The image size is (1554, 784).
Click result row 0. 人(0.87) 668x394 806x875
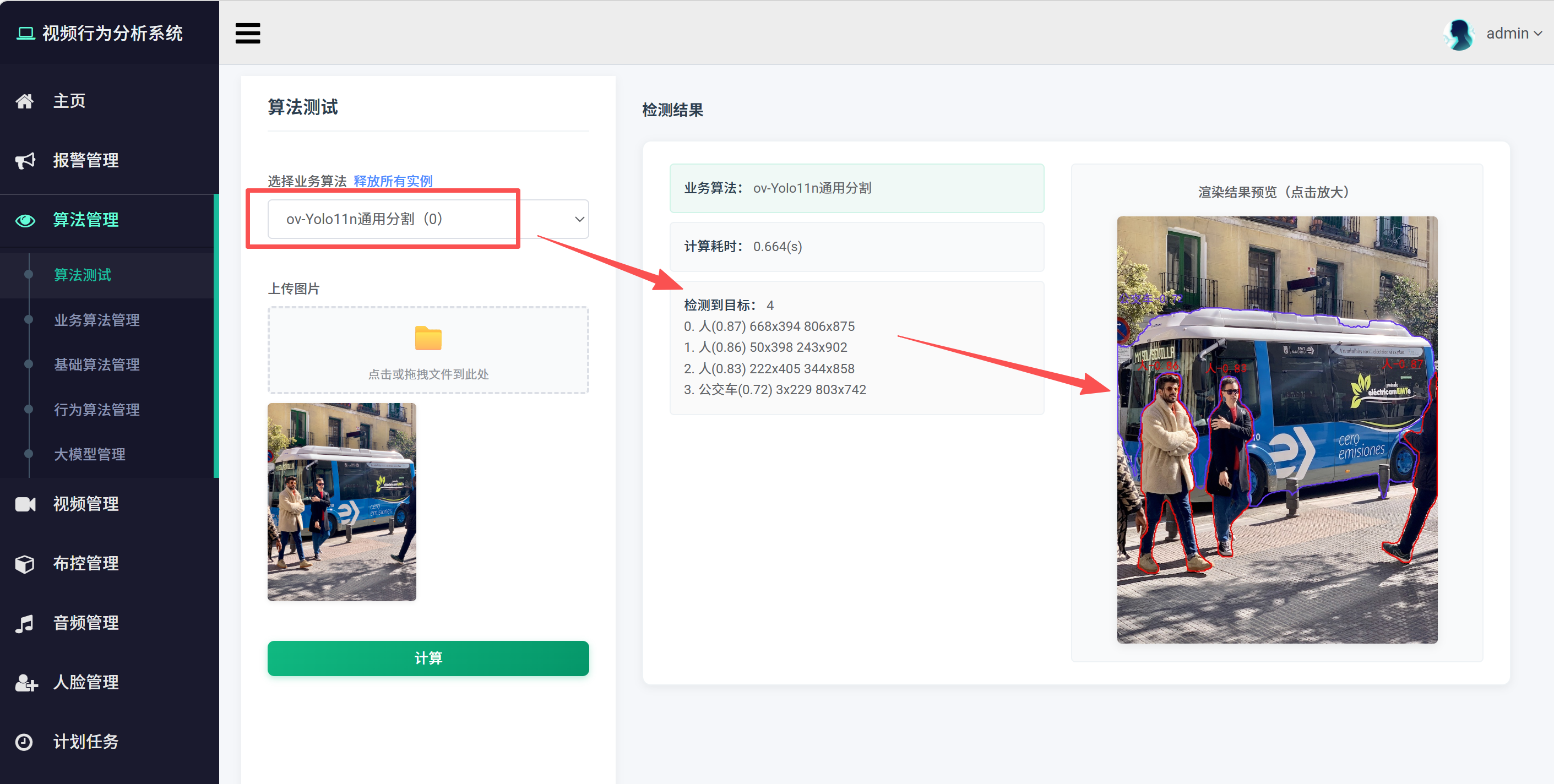pyautogui.click(x=769, y=326)
